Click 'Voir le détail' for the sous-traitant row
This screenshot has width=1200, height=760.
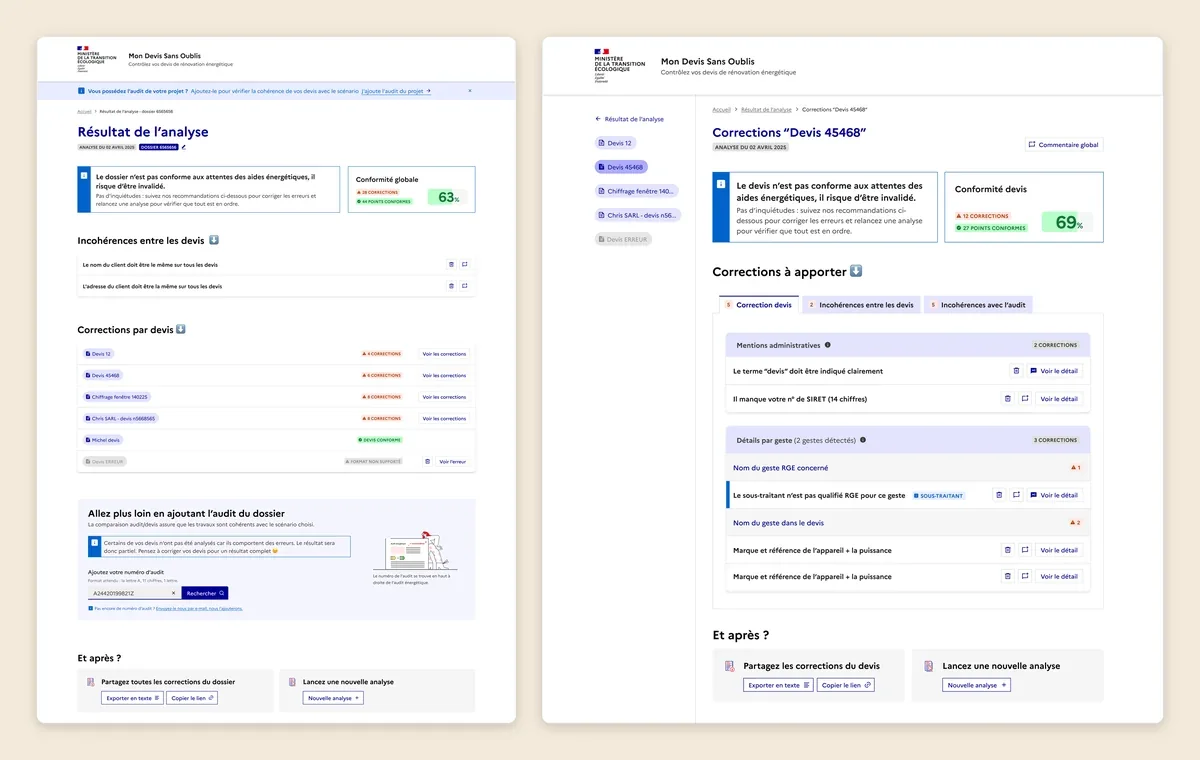(x=1054, y=495)
